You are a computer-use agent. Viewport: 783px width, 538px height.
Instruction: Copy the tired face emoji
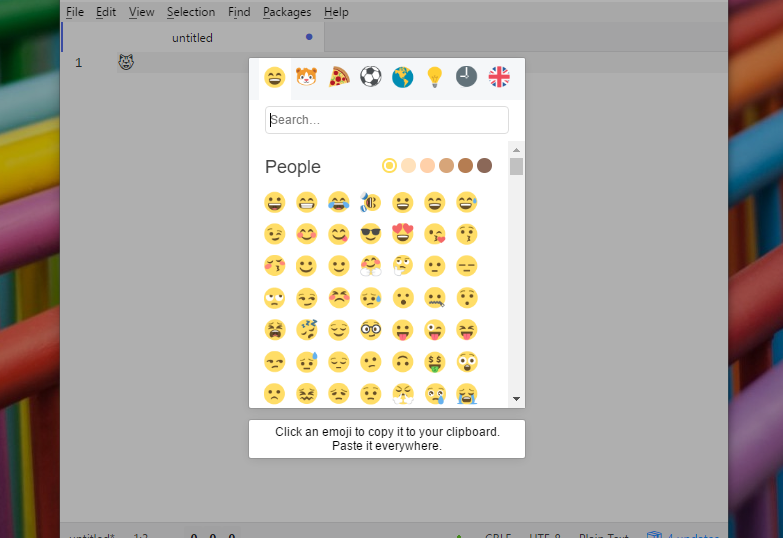pyautogui.click(x=275, y=330)
